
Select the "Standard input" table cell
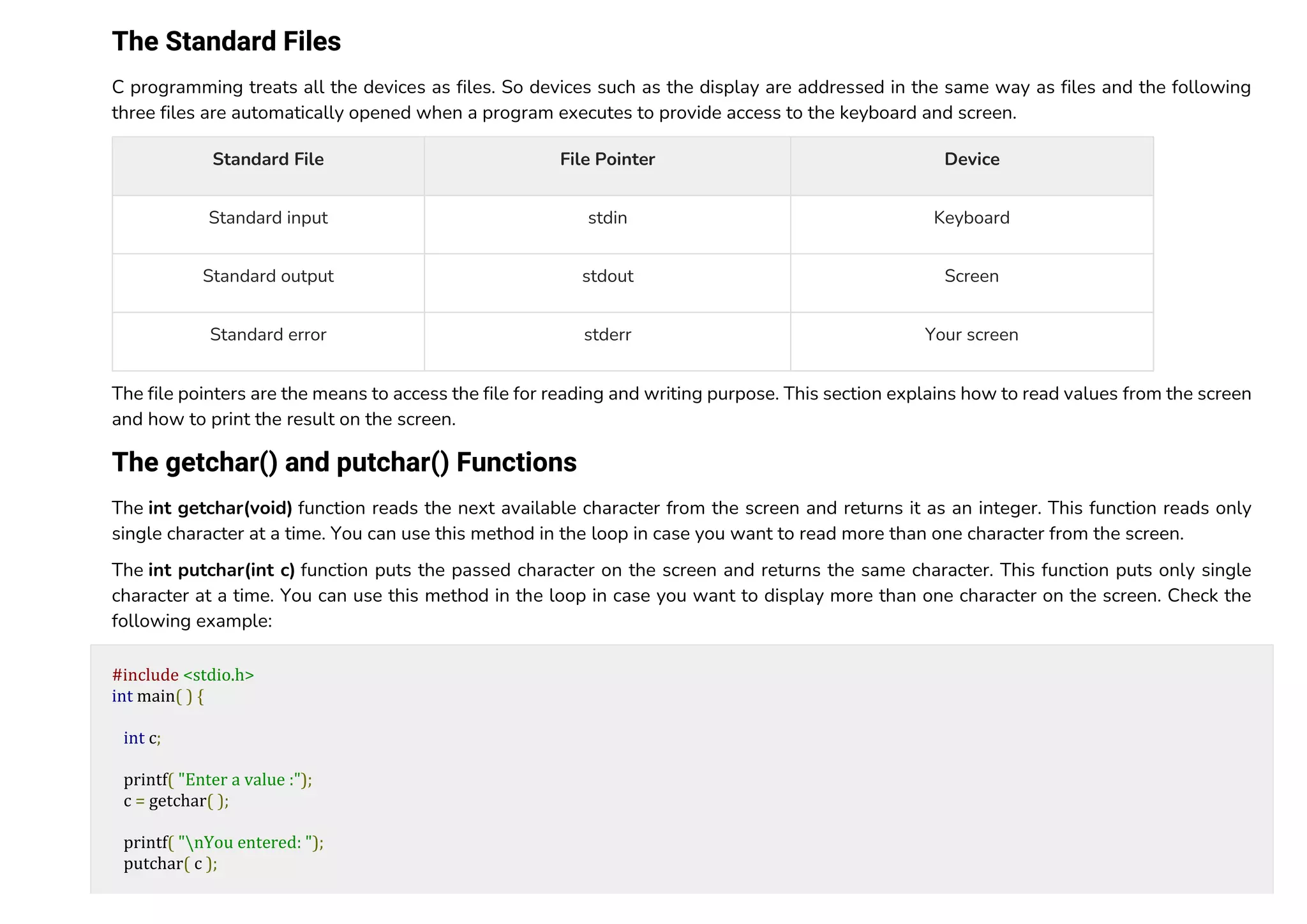[x=268, y=225]
